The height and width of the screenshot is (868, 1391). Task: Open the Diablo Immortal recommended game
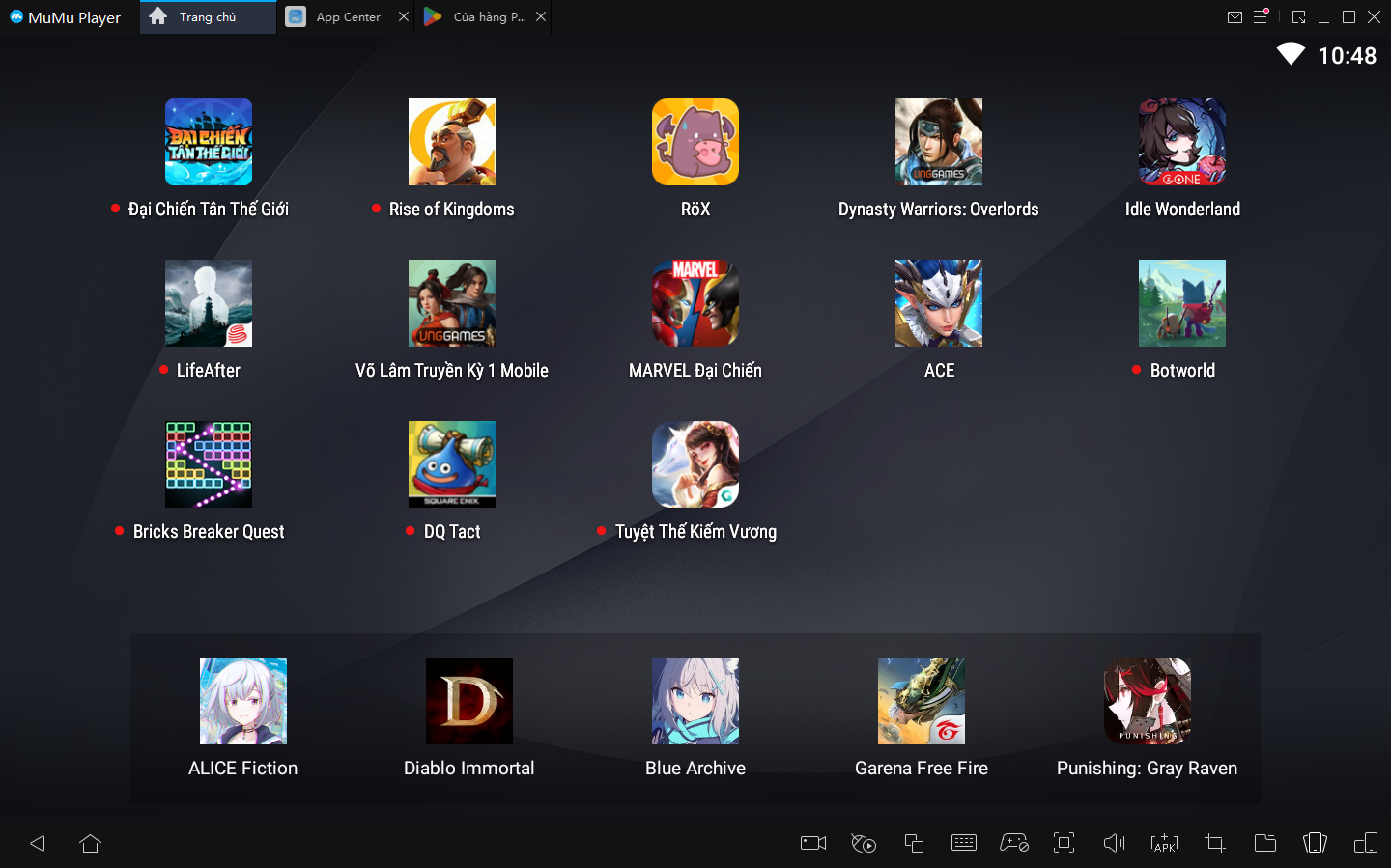pos(468,701)
